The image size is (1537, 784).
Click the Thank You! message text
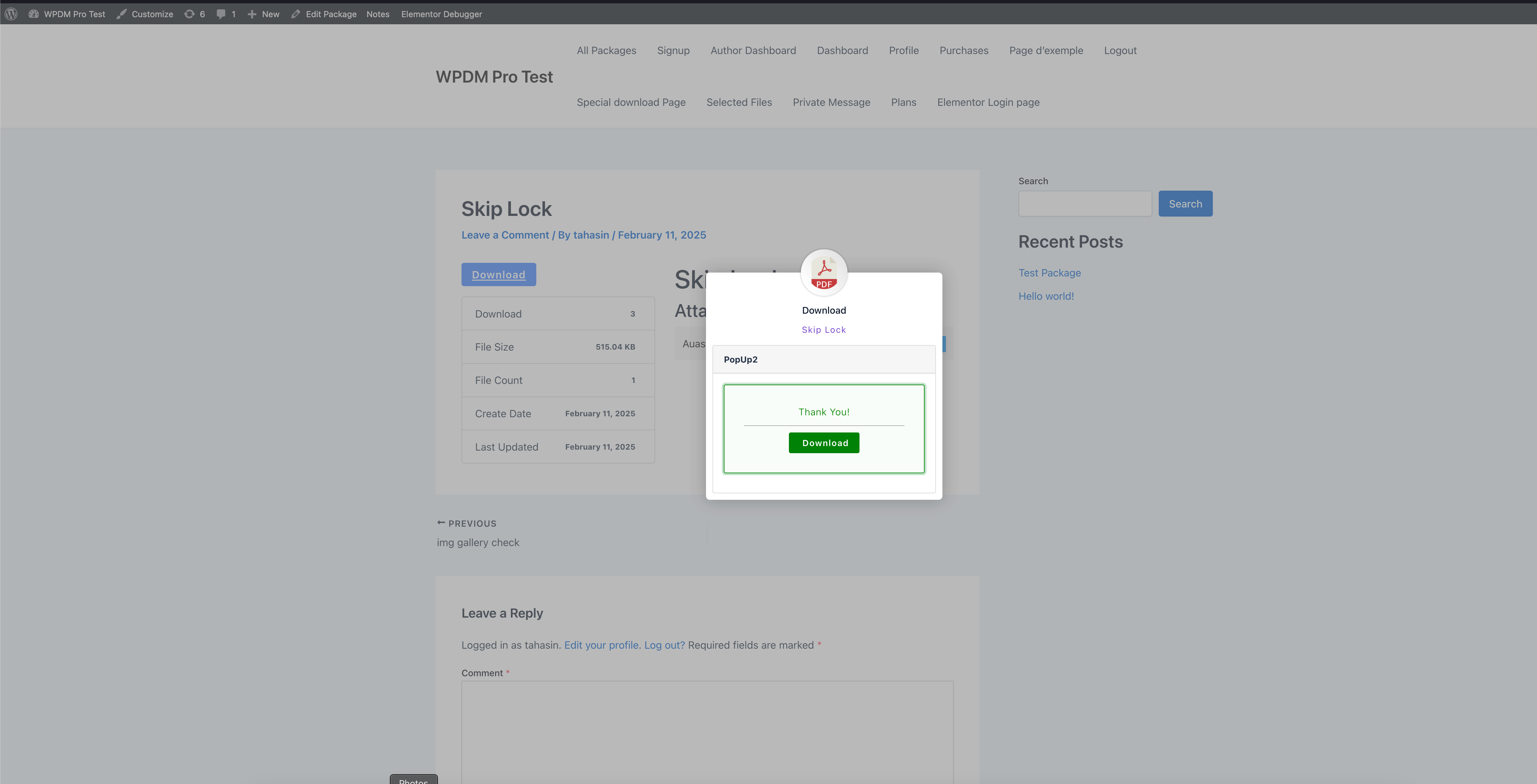pyautogui.click(x=823, y=412)
